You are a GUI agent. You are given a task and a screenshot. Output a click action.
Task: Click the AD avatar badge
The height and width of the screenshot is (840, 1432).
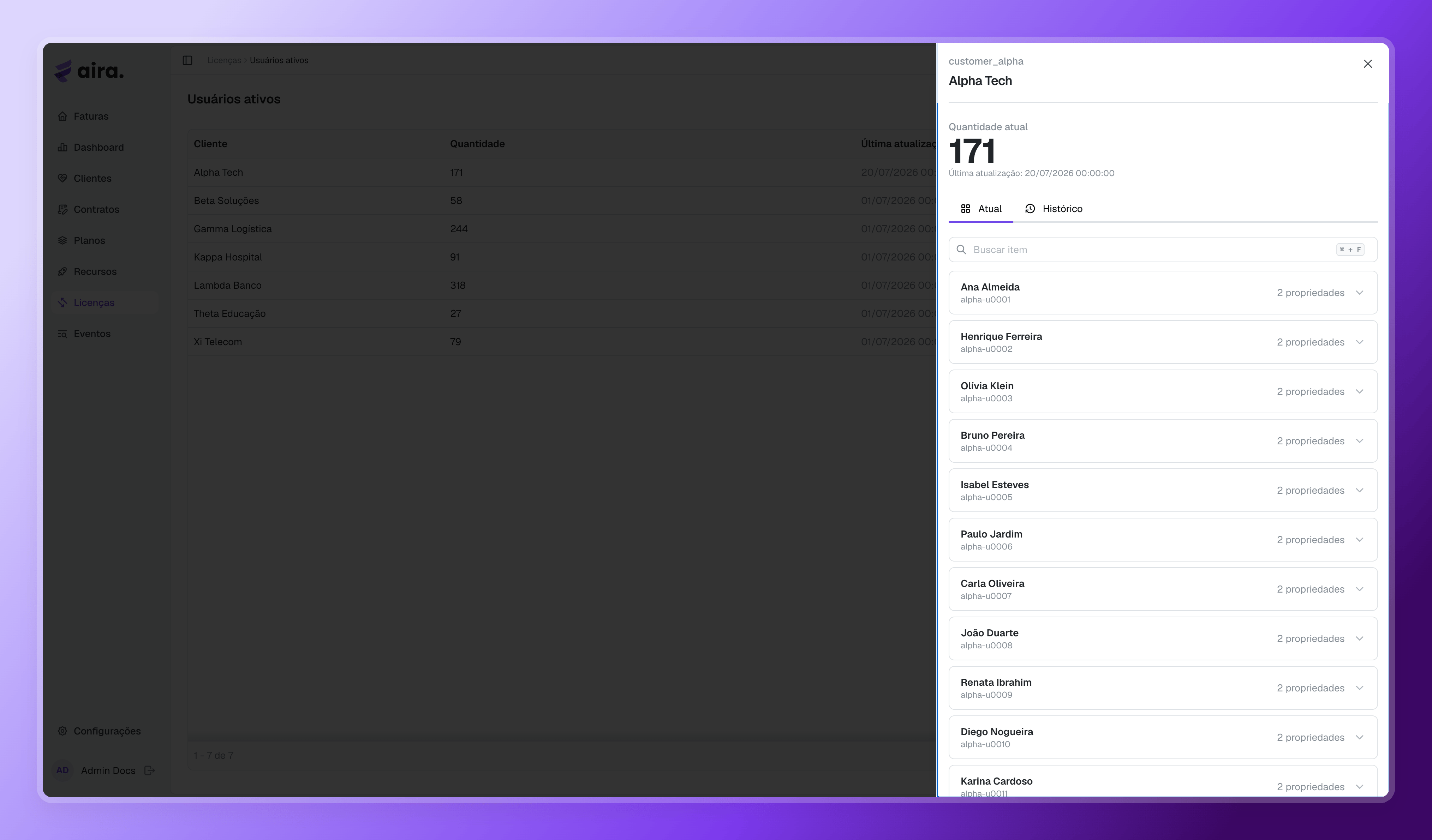[x=62, y=771]
